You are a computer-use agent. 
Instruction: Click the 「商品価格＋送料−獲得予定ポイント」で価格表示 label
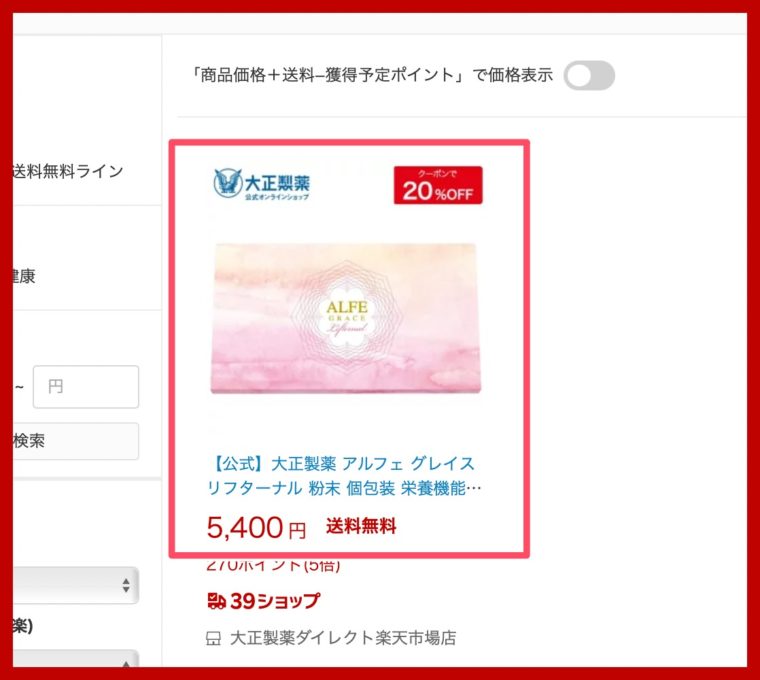pos(372,75)
